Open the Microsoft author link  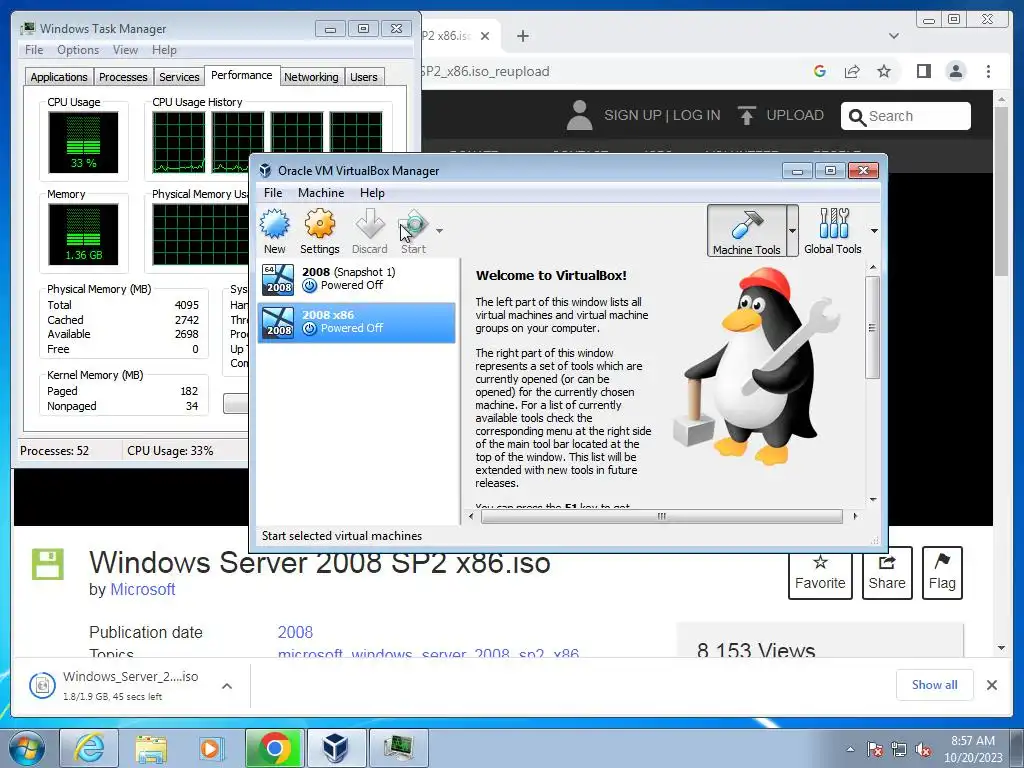pyautogui.click(x=143, y=589)
